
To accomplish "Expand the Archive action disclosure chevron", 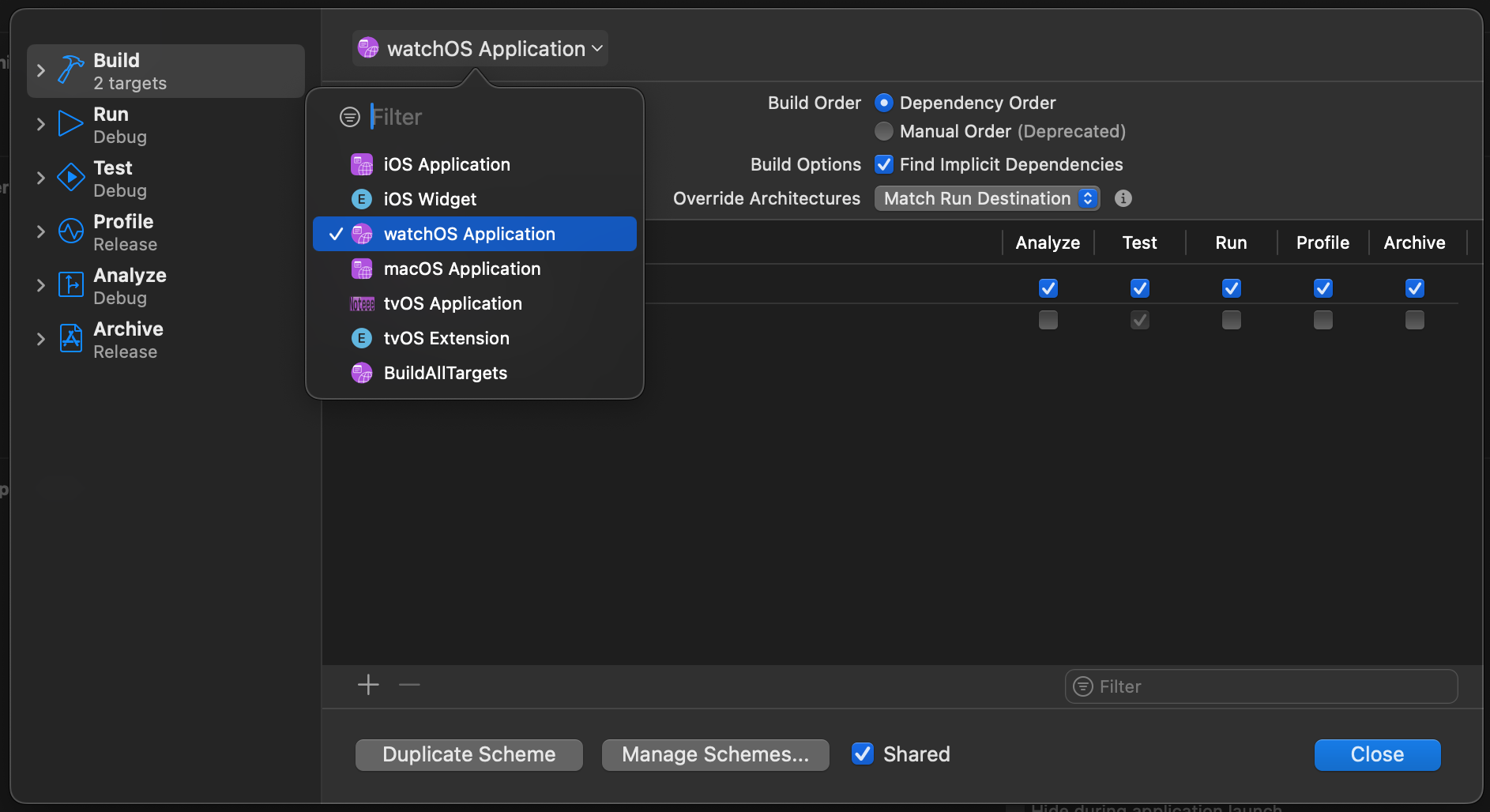I will coord(41,339).
